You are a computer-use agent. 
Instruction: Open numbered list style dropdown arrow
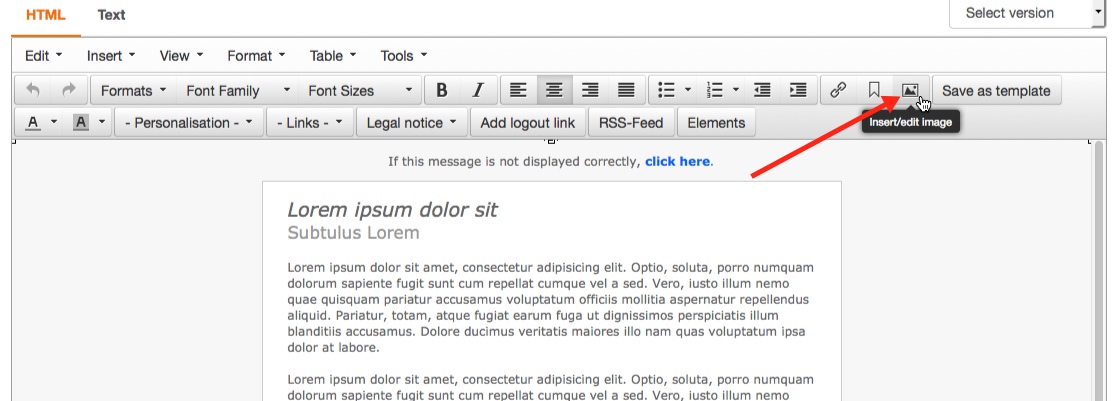pos(736,90)
